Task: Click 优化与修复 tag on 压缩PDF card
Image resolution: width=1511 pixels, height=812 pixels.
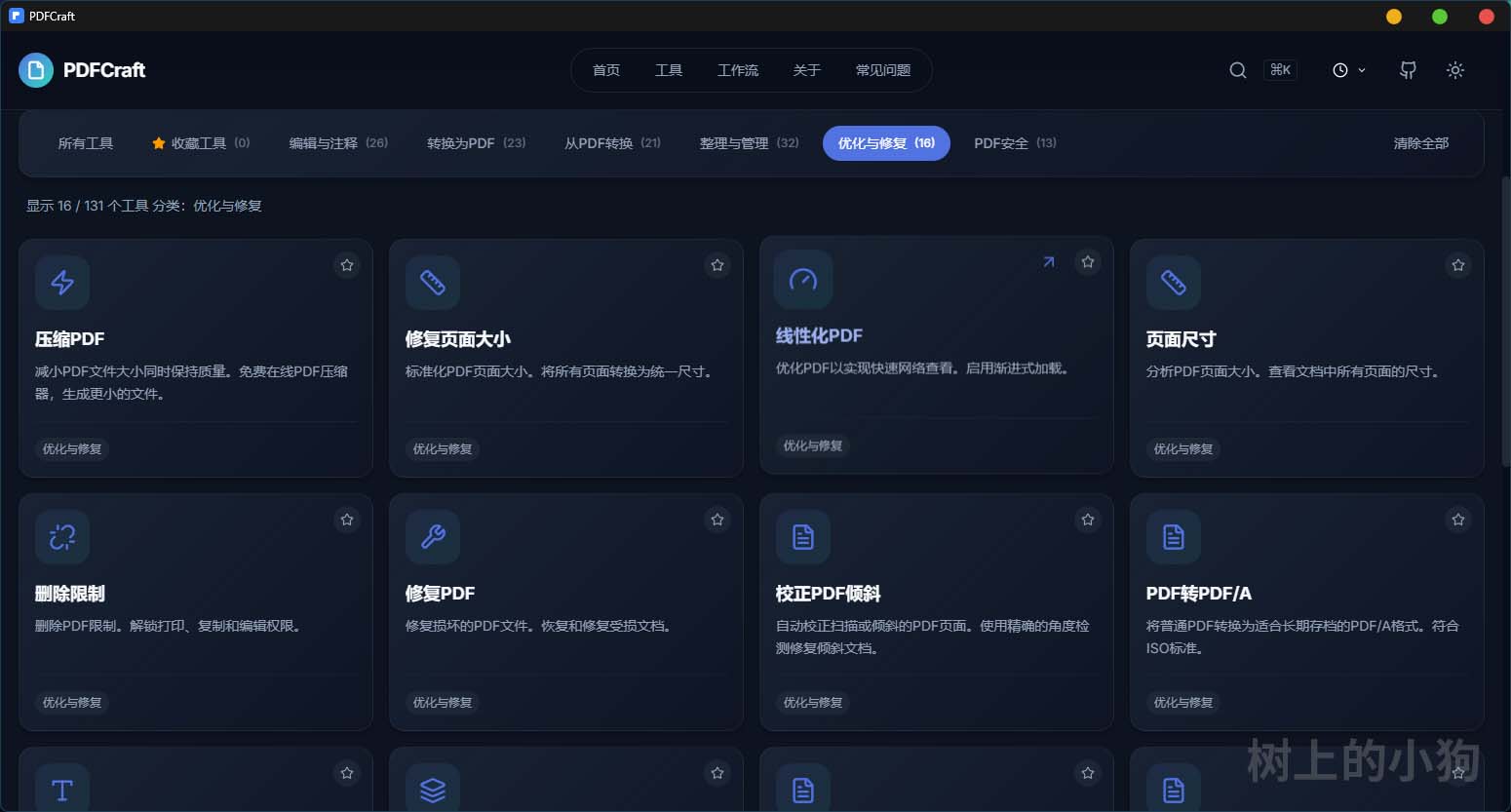Action: click(x=72, y=449)
